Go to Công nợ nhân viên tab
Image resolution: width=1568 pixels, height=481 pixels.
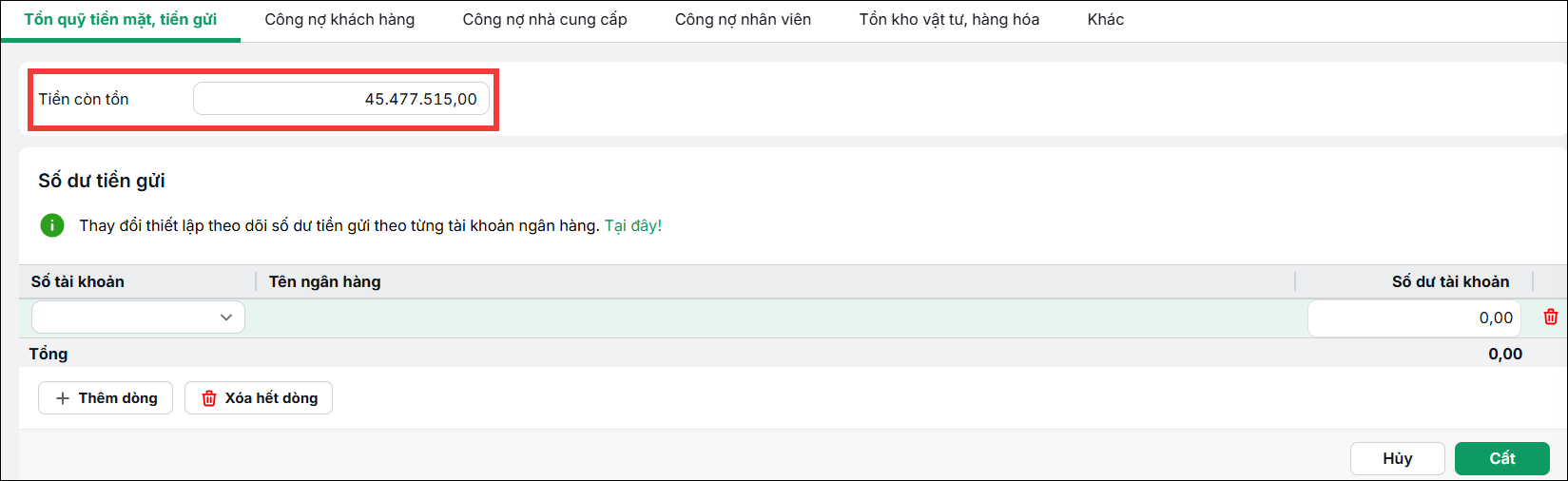pos(743,20)
